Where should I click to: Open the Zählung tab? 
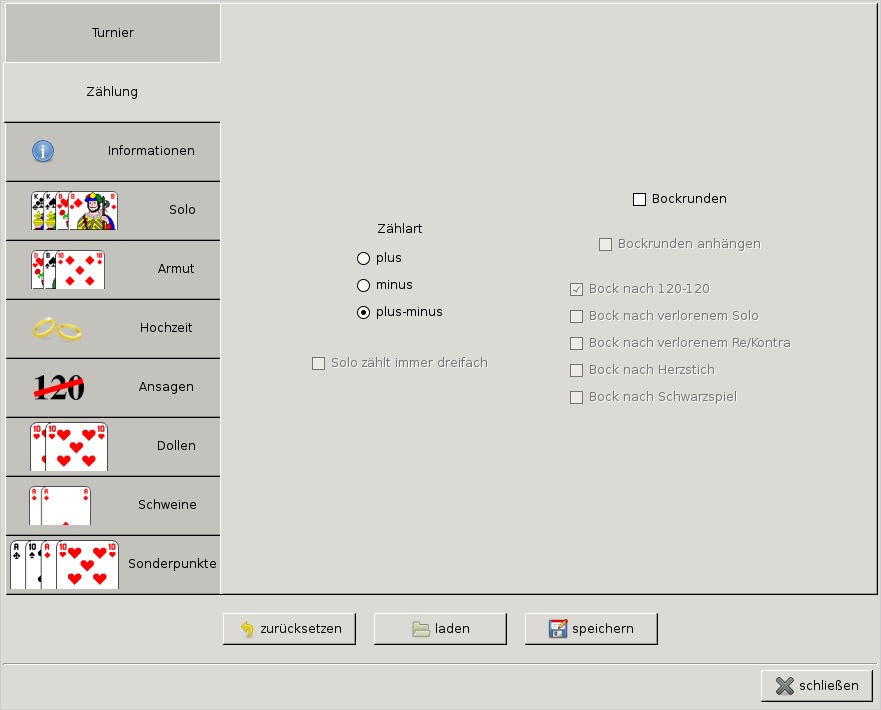click(x=112, y=92)
